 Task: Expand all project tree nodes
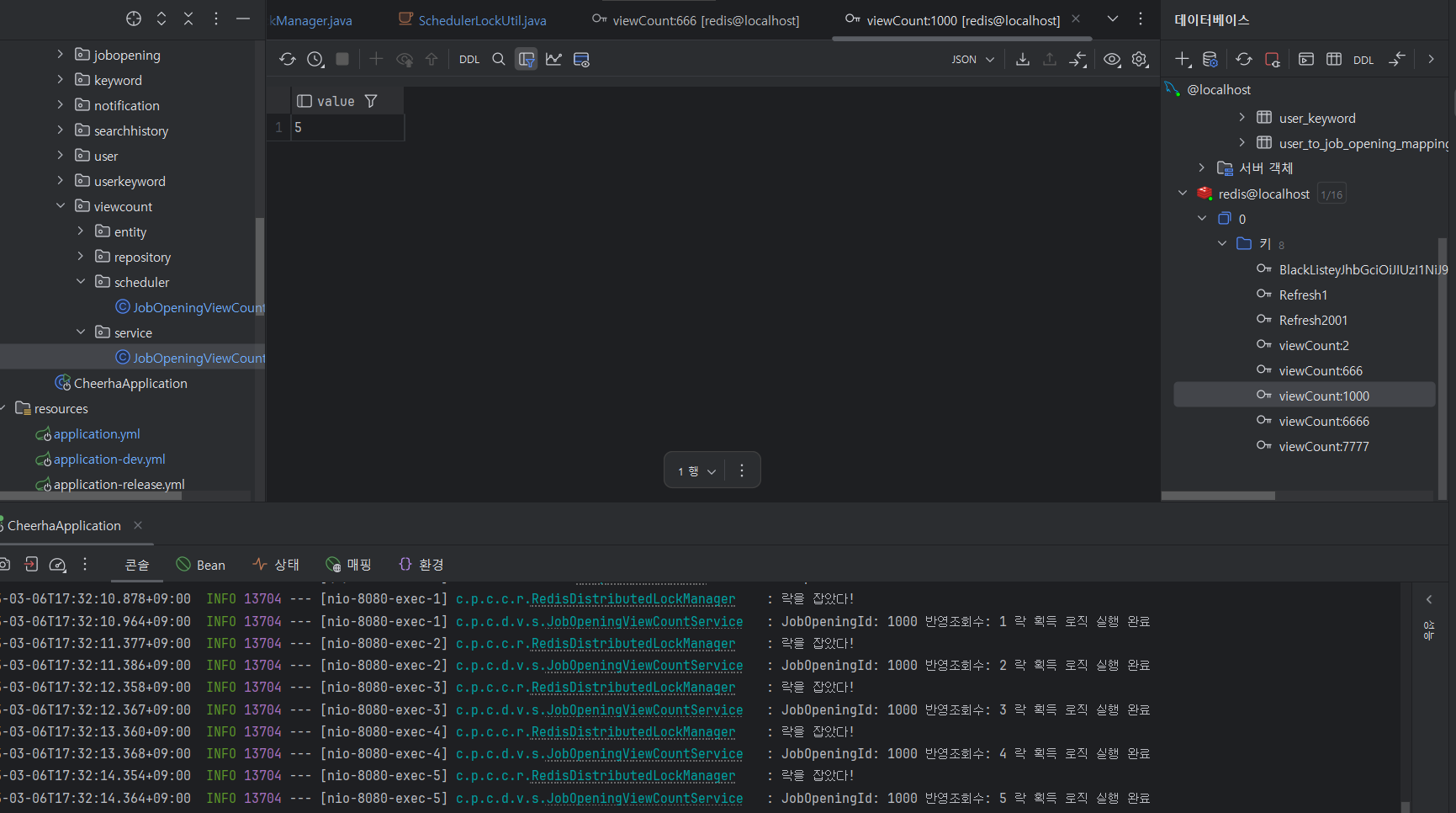click(161, 19)
